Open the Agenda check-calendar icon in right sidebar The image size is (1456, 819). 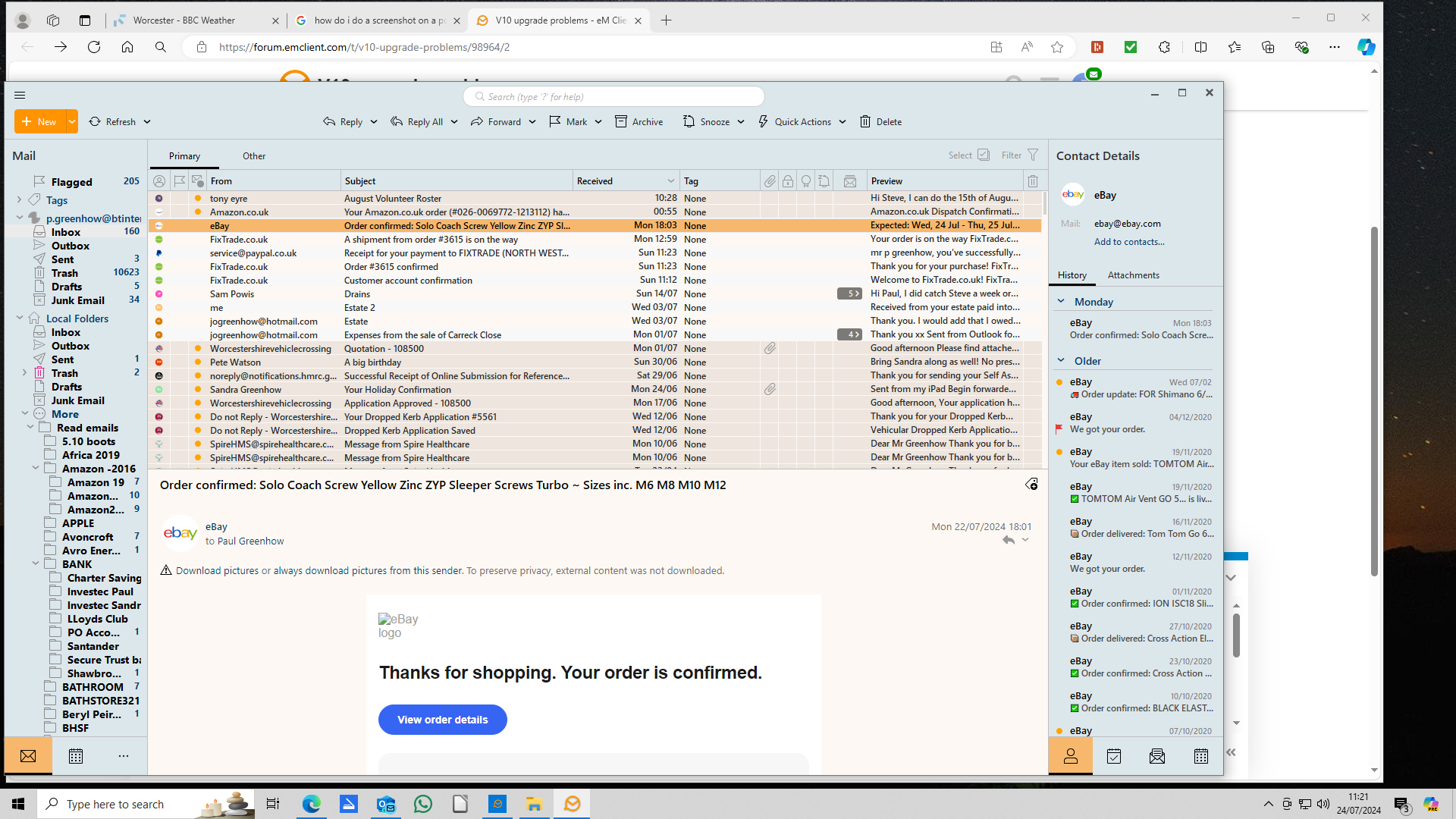coord(1114,756)
